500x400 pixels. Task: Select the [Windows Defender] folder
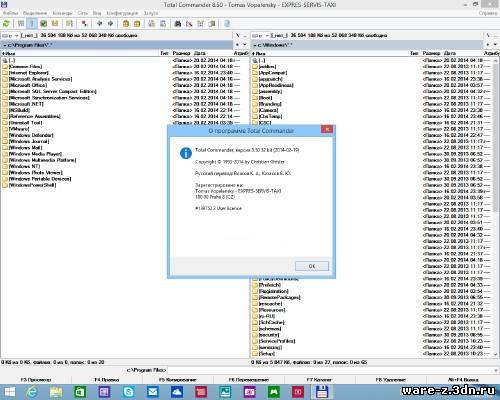tap(31, 135)
